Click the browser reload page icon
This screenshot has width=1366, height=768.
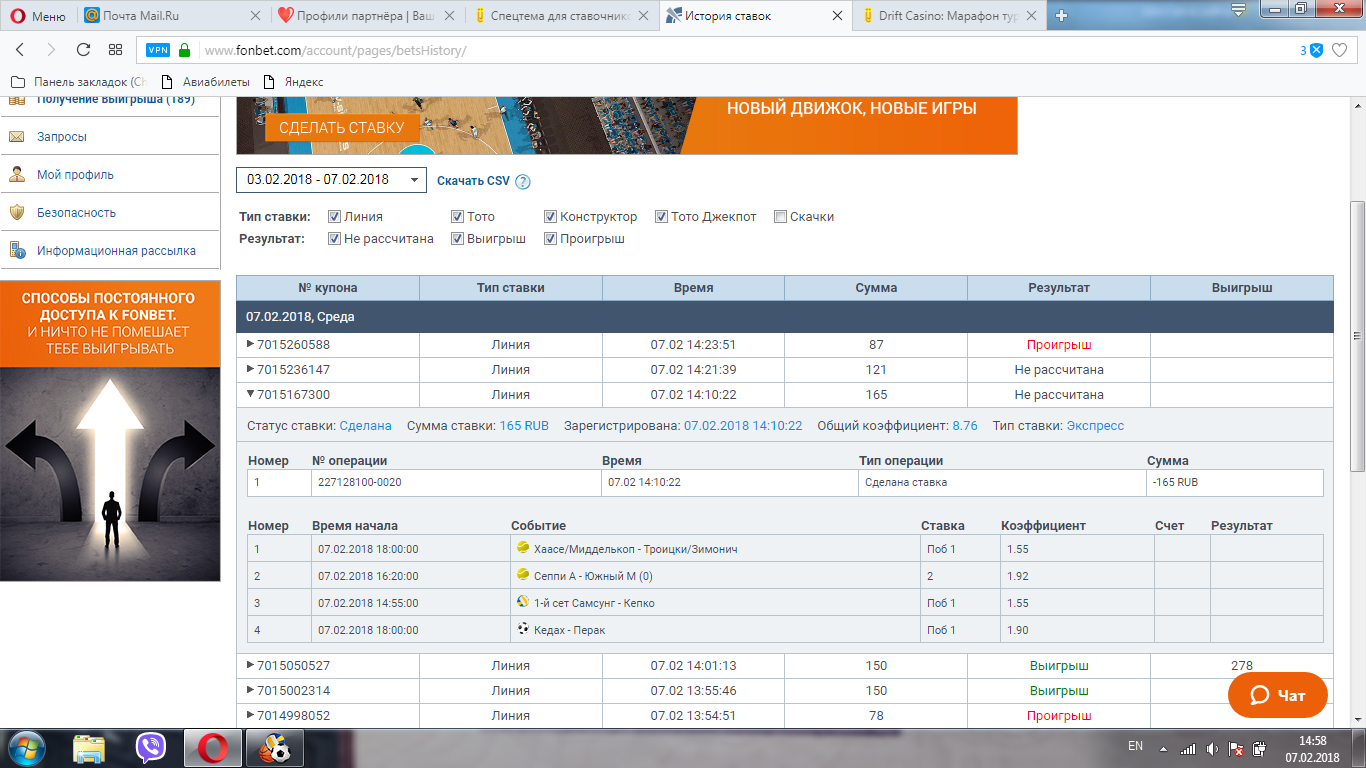coord(83,50)
